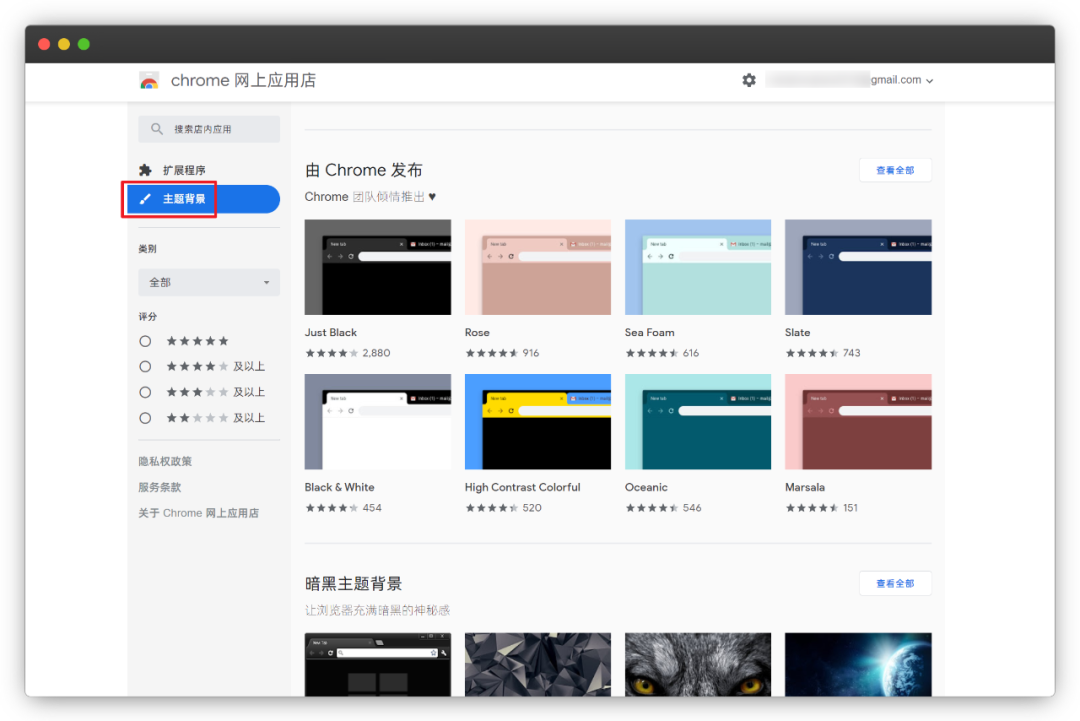1080x721 pixels.
Task: Open the 全部 category dropdown
Action: click(209, 282)
